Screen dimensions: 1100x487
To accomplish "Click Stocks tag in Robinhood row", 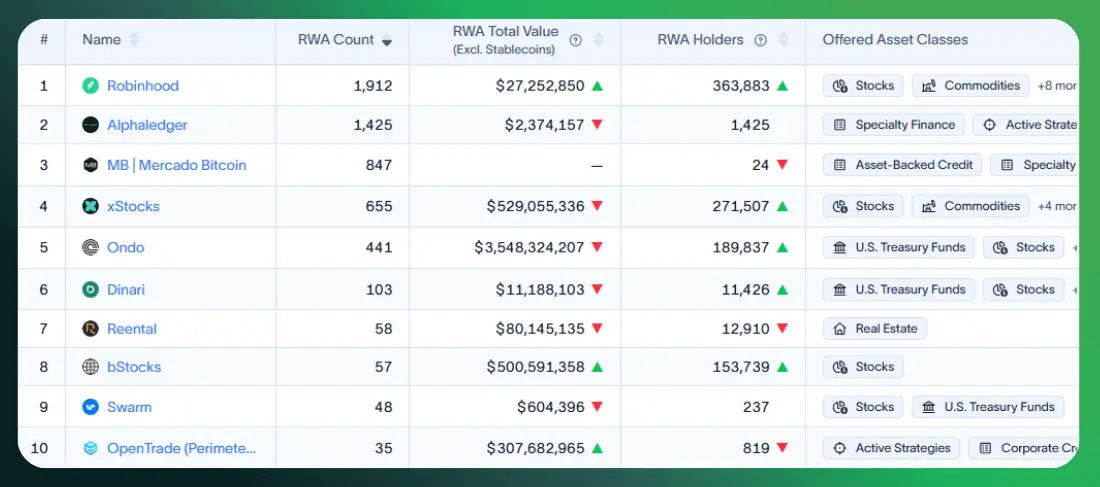I will pyautogui.click(x=863, y=86).
